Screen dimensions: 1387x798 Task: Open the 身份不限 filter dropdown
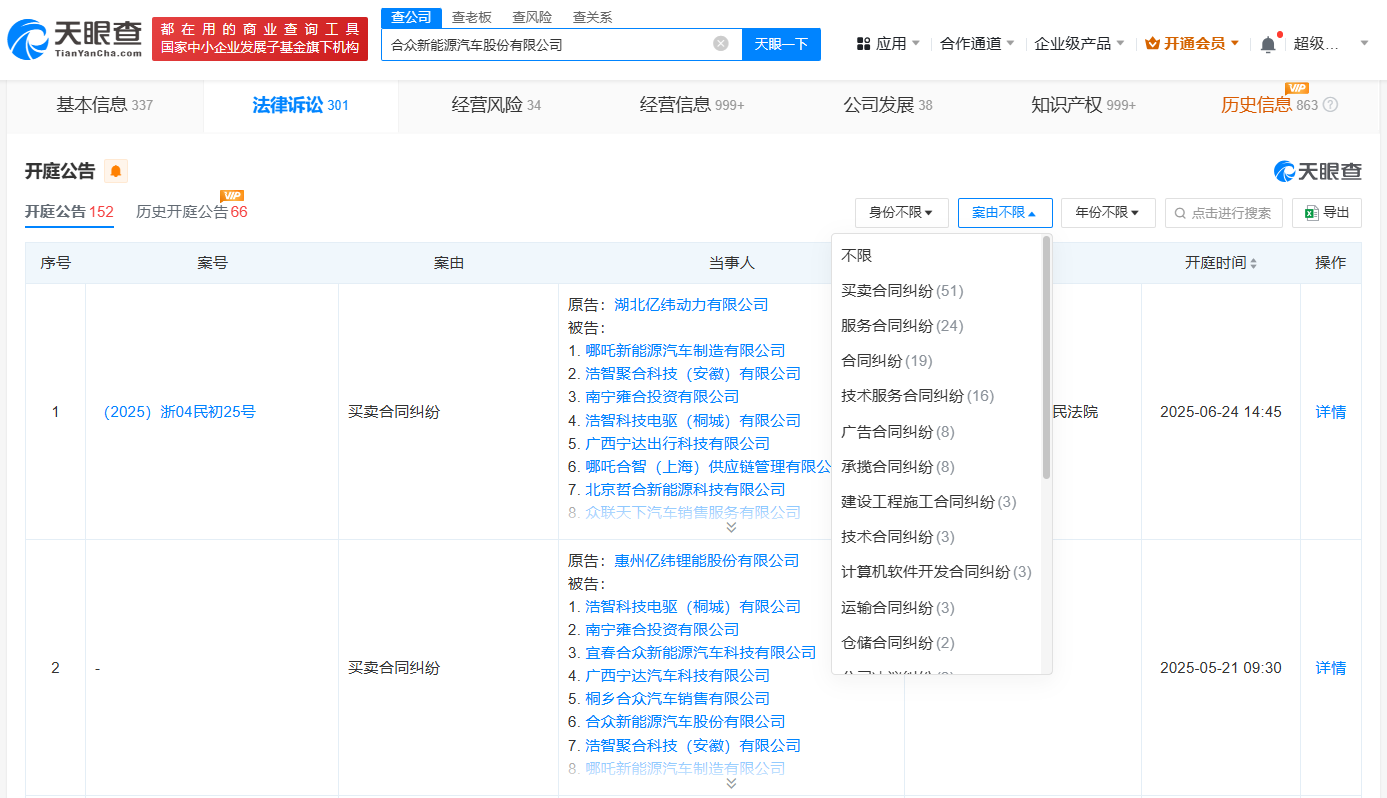tap(901, 213)
